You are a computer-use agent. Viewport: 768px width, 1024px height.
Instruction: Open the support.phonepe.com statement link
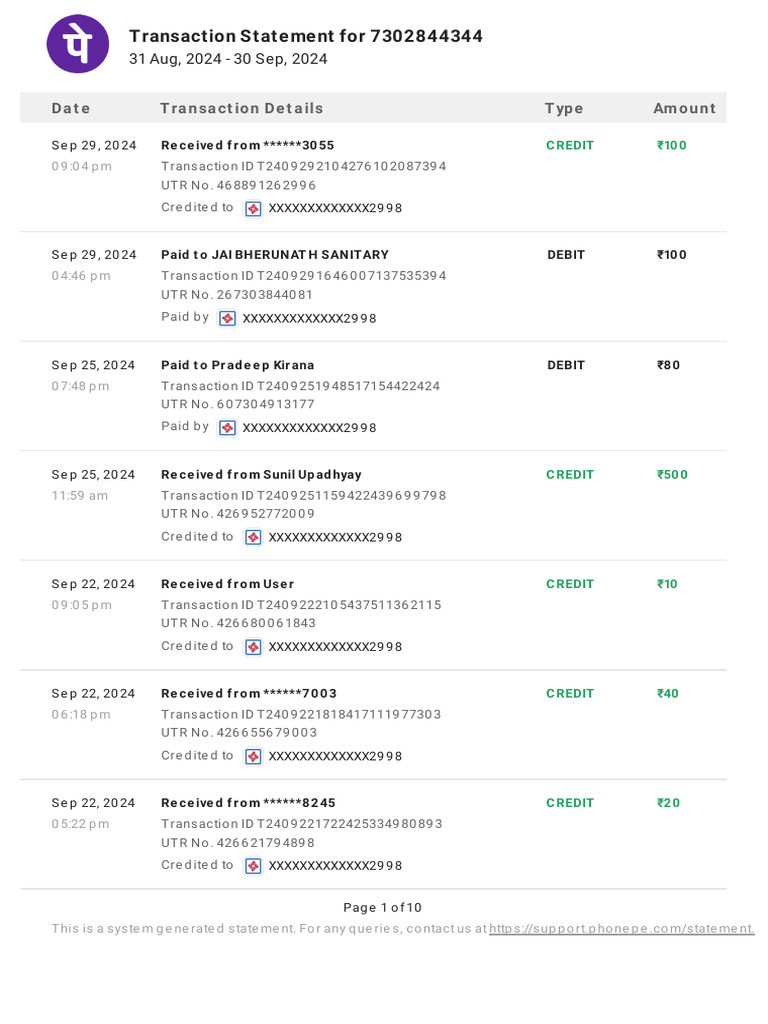coord(621,929)
